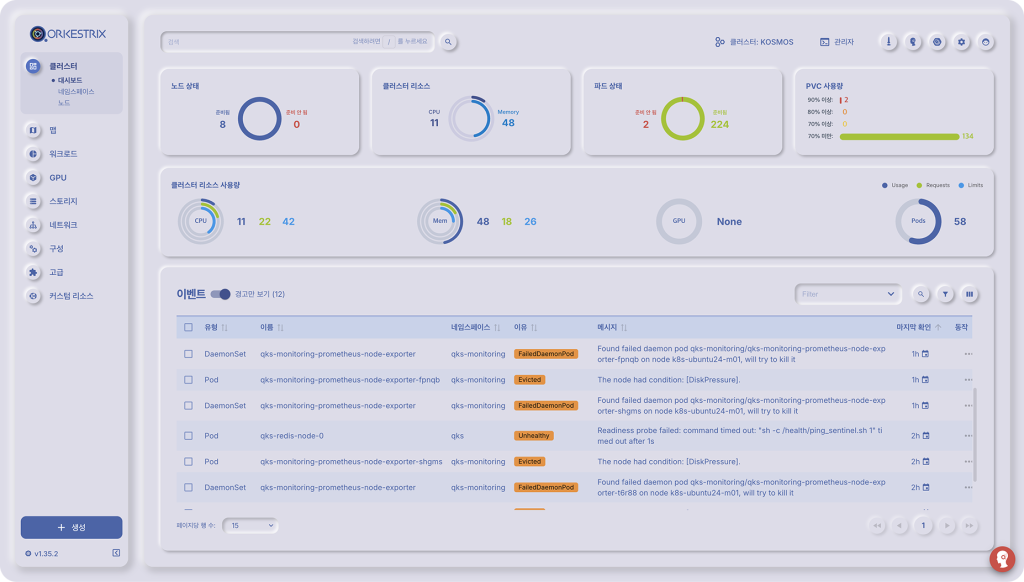Click the settings gear icon in header
The height and width of the screenshot is (582, 1024).
click(x=961, y=42)
